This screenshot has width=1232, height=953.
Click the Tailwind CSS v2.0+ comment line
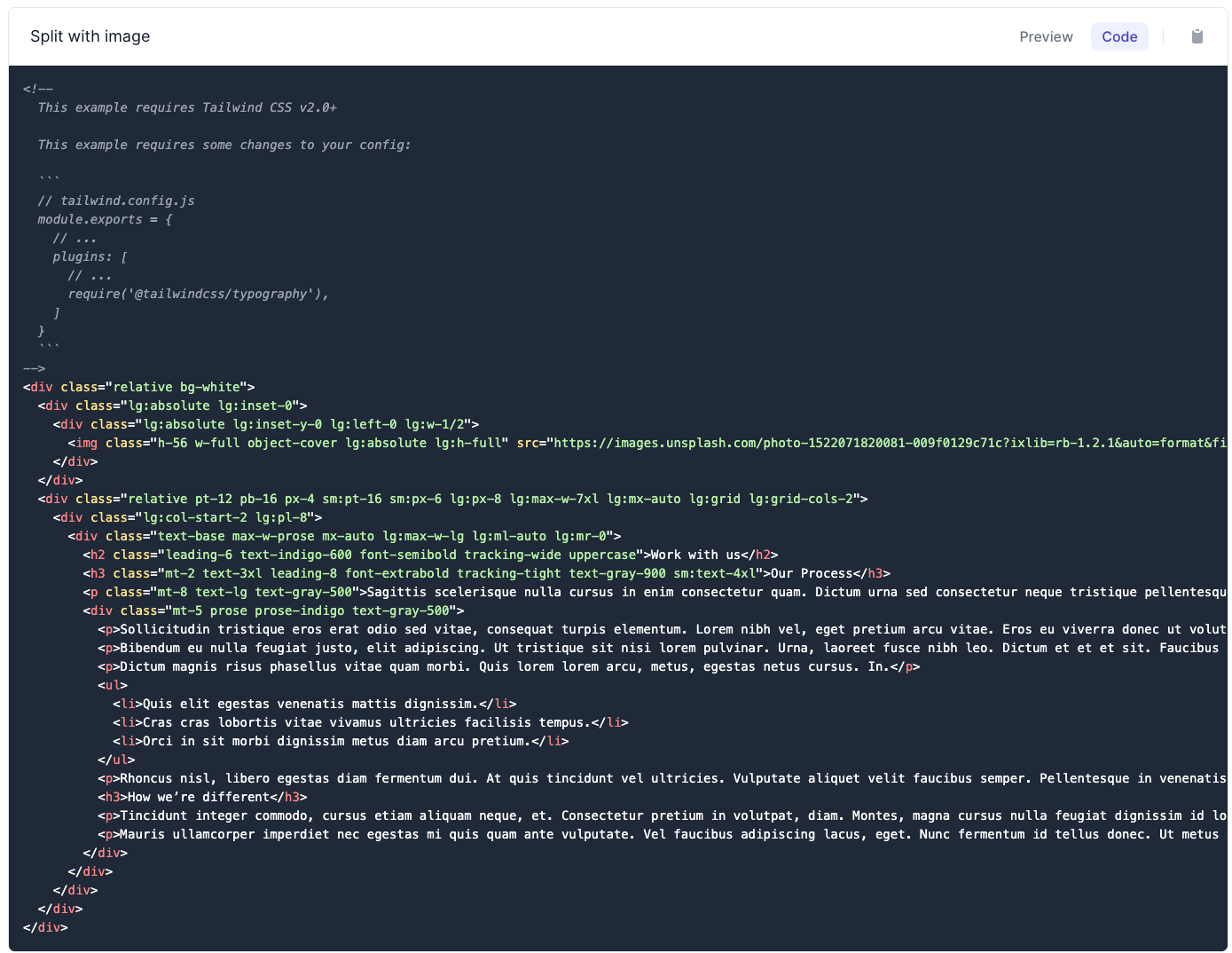[187, 106]
